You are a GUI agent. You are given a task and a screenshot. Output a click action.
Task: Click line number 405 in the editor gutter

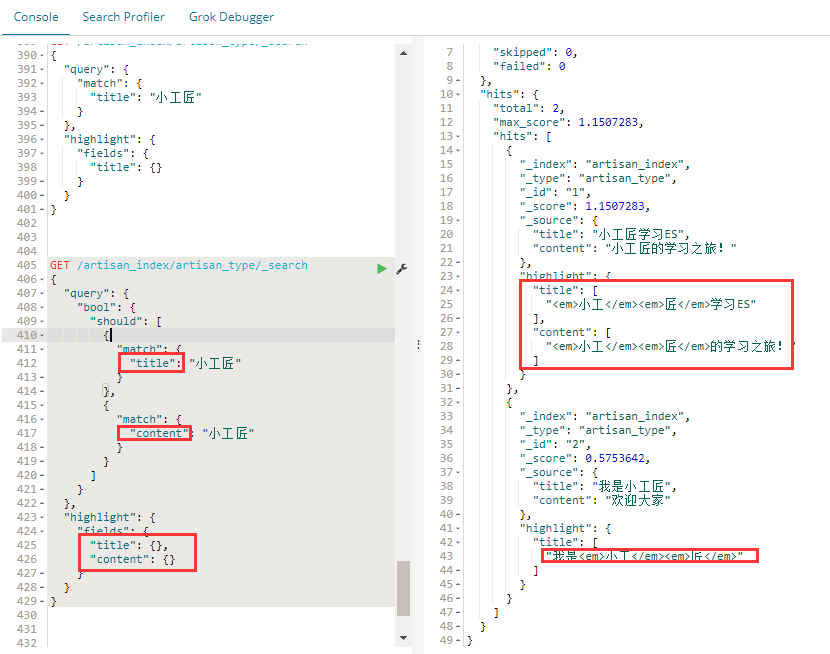point(26,265)
